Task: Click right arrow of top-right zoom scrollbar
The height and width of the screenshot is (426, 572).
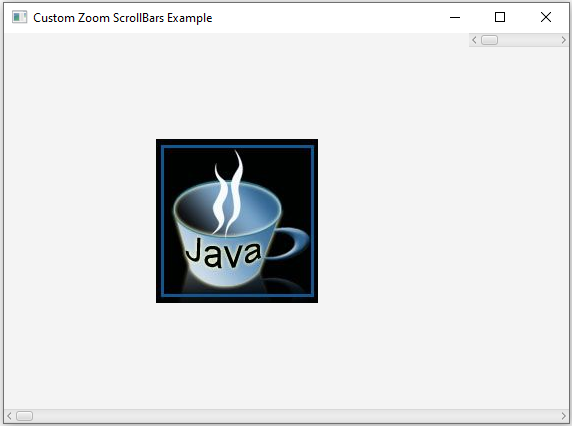Action: point(564,40)
